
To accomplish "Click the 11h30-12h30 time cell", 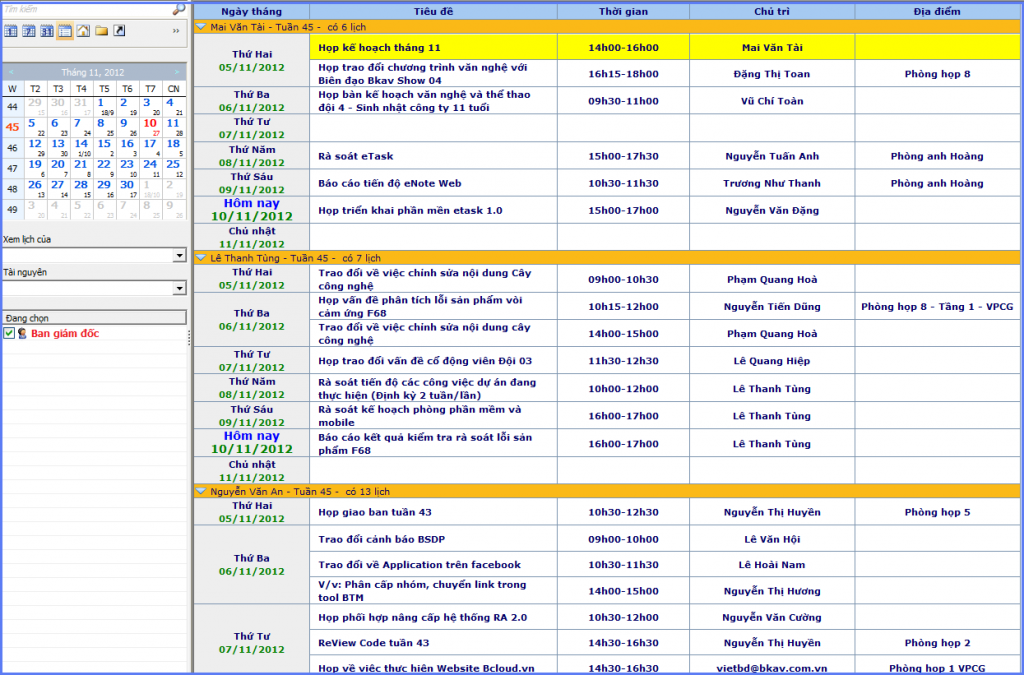I will tap(623, 361).
